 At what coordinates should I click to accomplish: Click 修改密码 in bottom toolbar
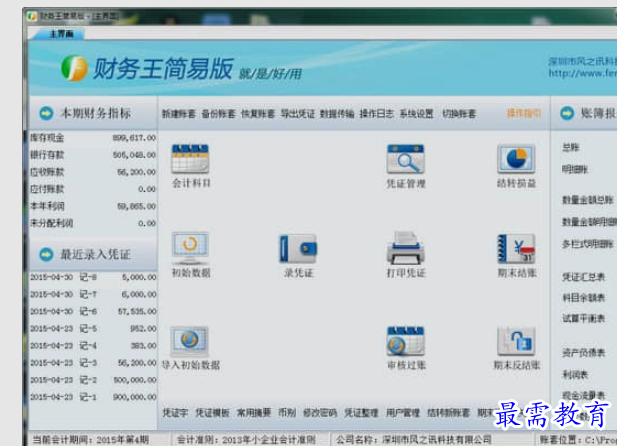[320, 413]
